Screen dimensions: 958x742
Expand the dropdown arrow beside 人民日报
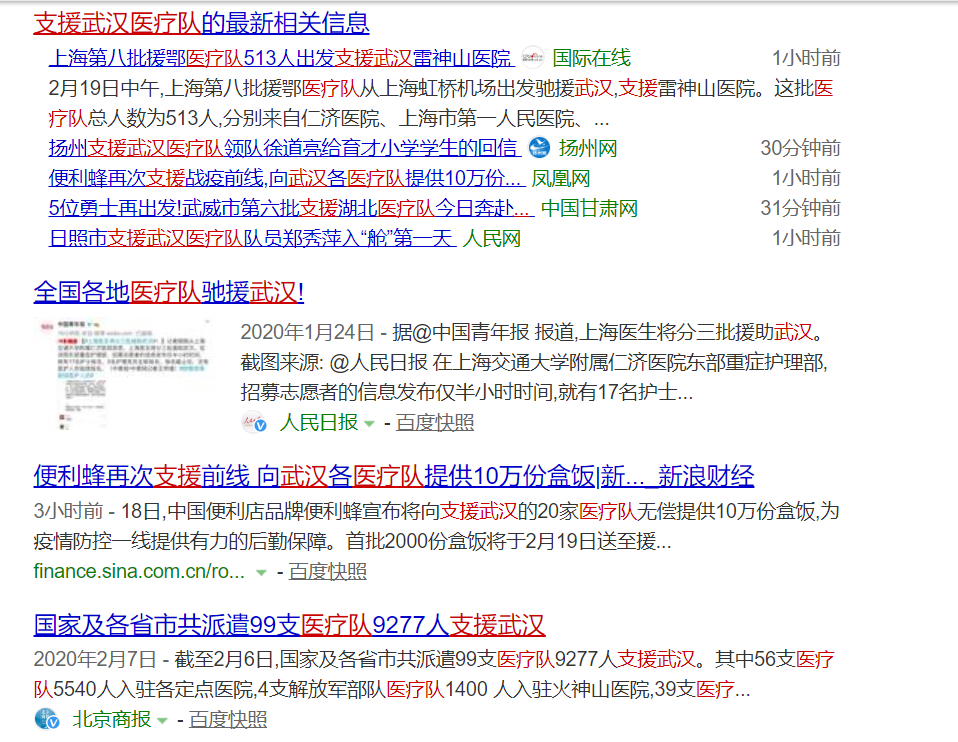[x=369, y=424]
